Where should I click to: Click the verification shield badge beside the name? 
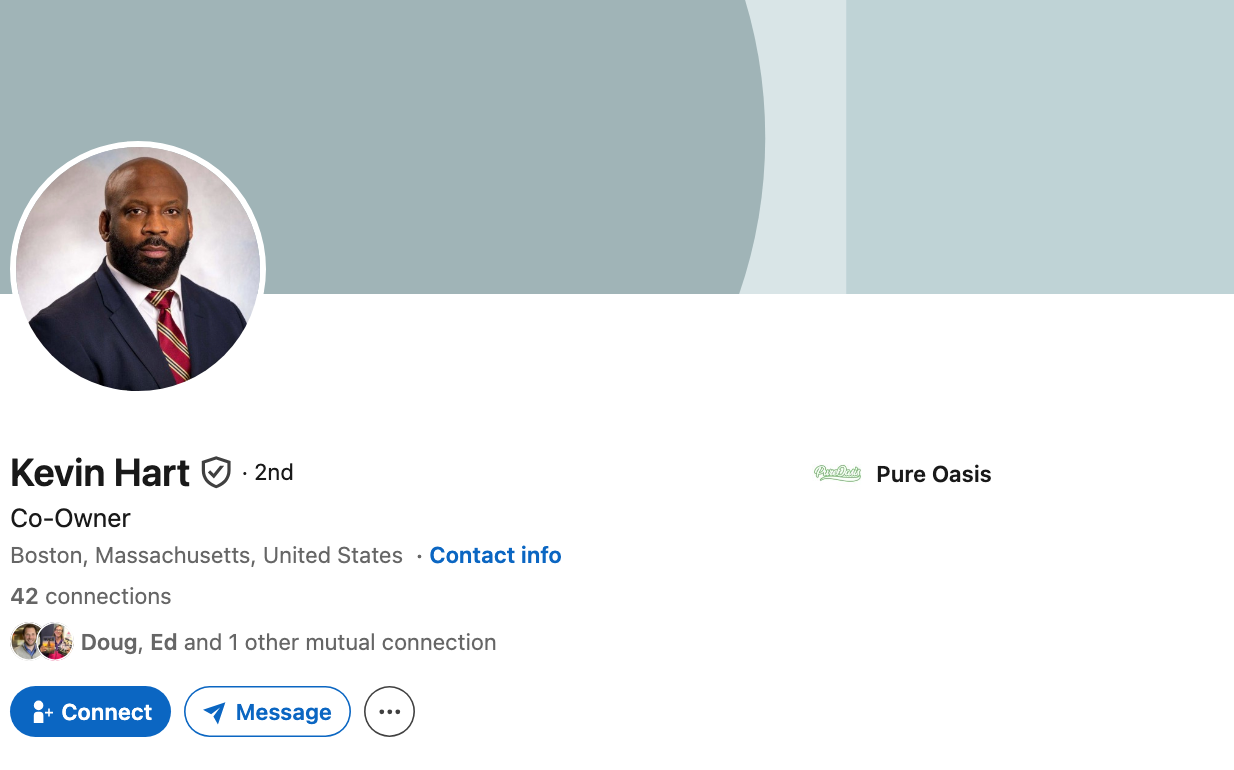coord(216,472)
